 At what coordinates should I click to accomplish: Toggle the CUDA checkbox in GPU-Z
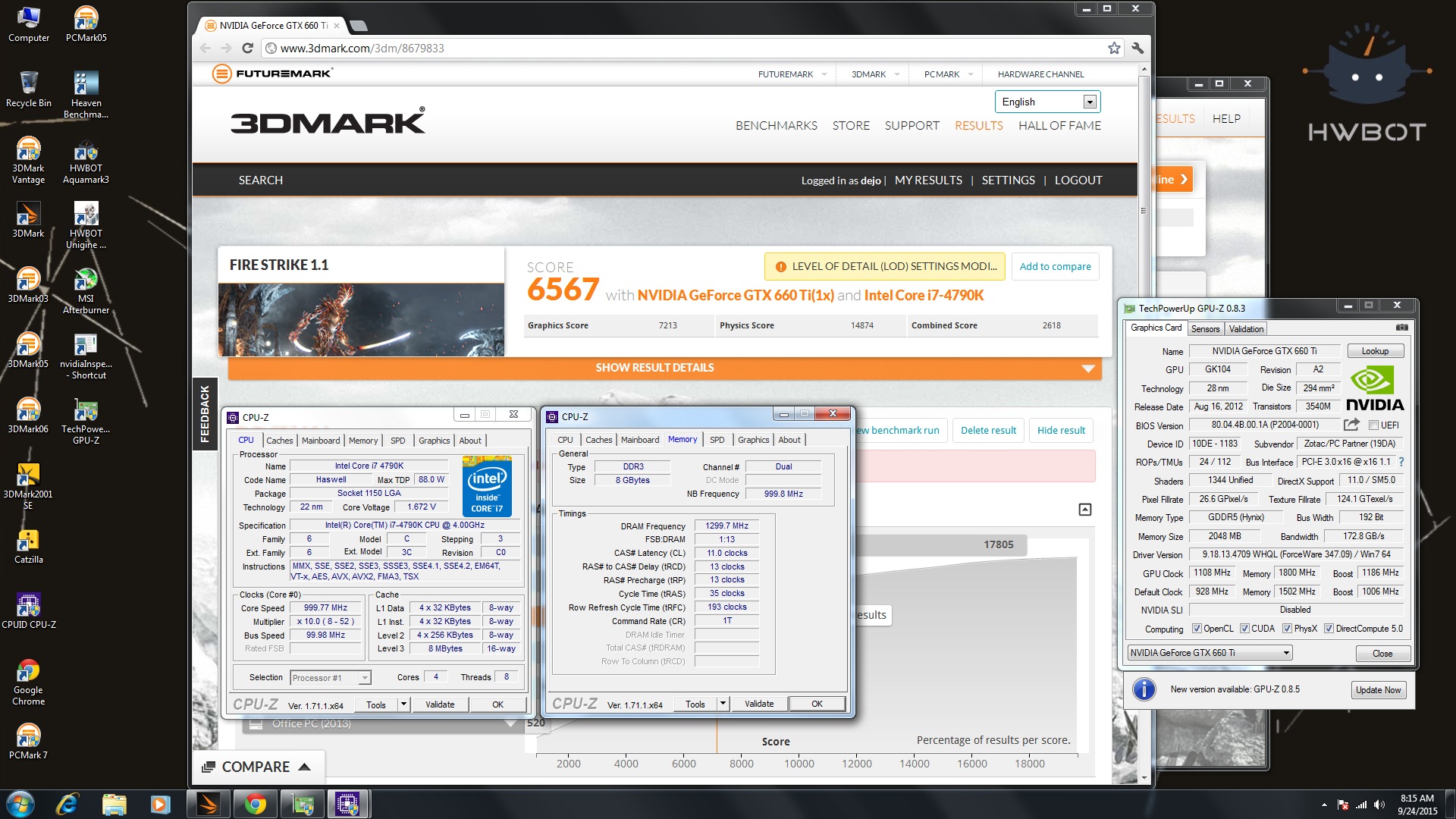(x=1244, y=629)
